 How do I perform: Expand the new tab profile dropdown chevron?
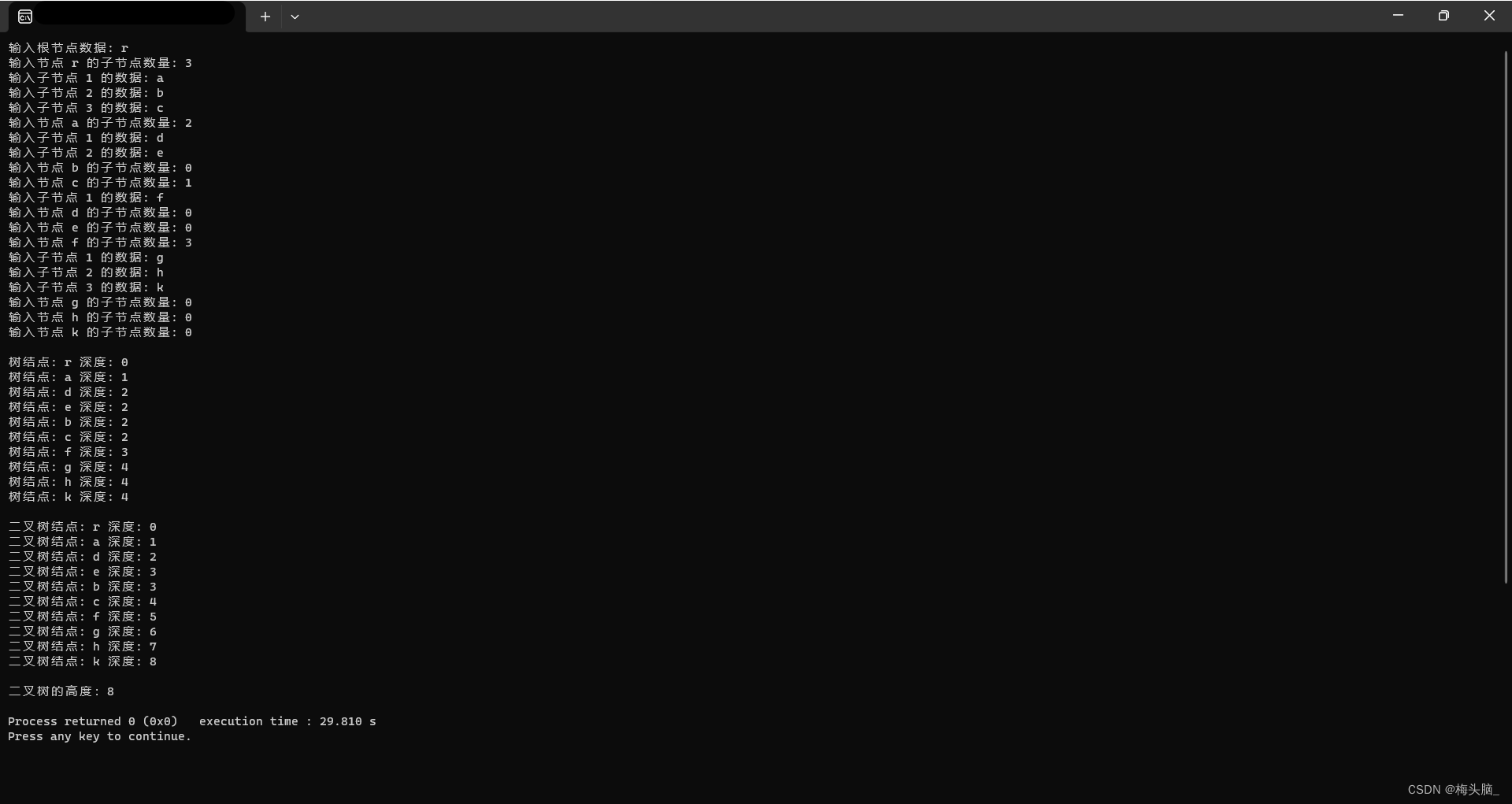pos(295,17)
